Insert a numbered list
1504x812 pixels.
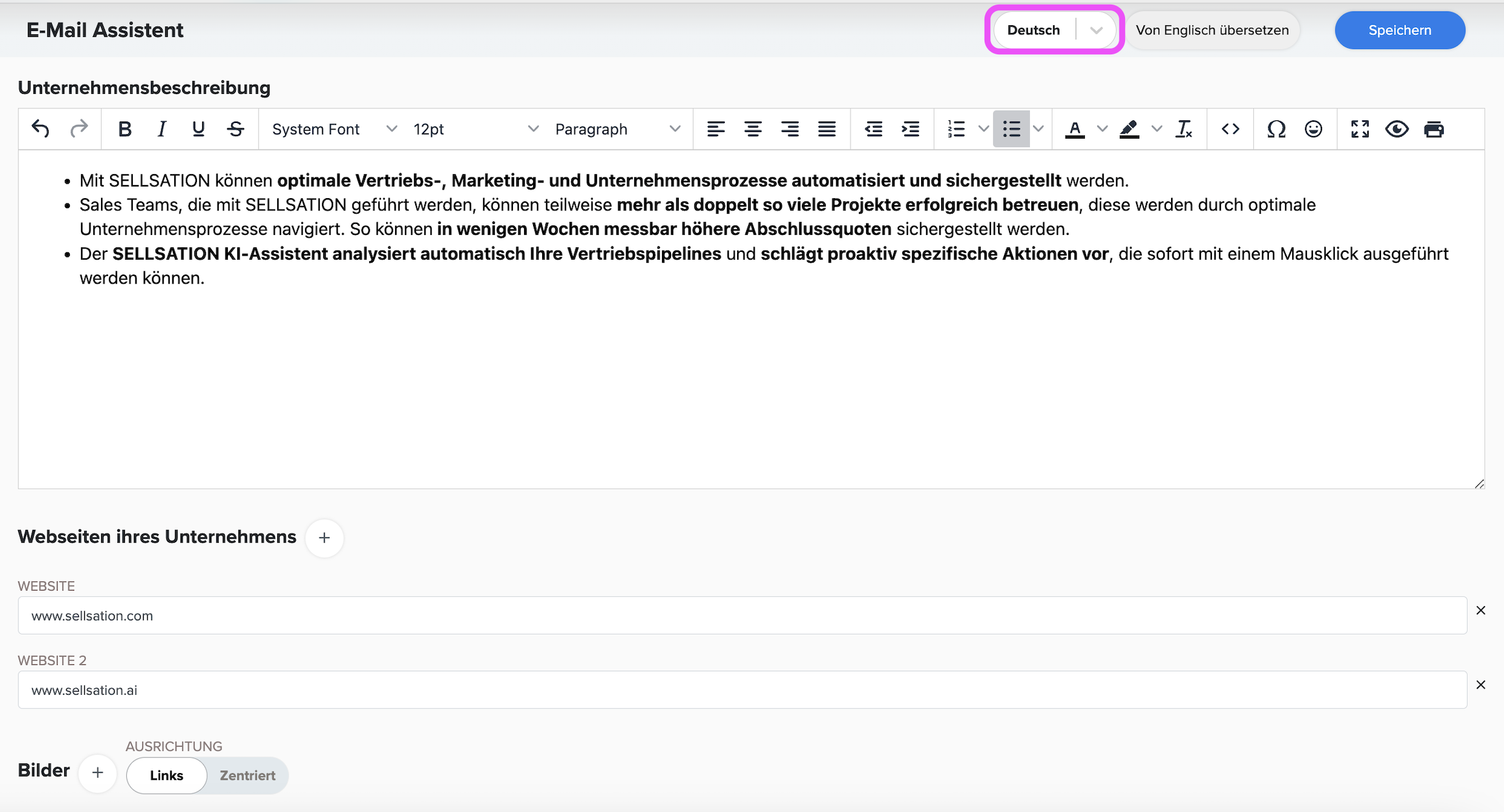pos(956,129)
